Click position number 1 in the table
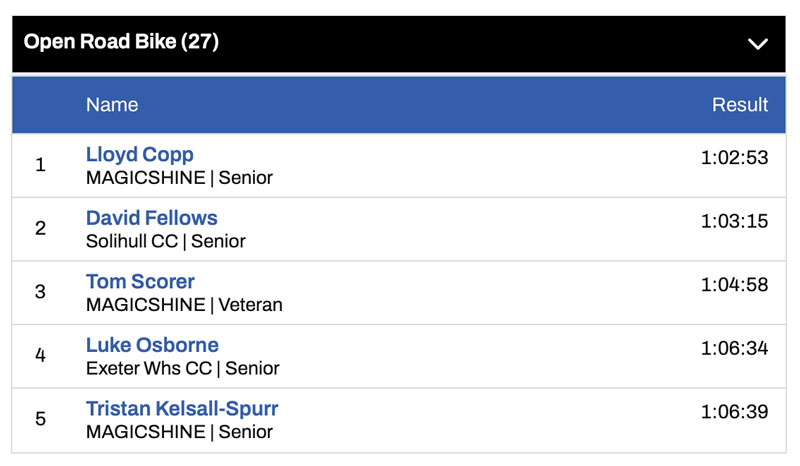The width and height of the screenshot is (800, 466). click(x=40, y=165)
